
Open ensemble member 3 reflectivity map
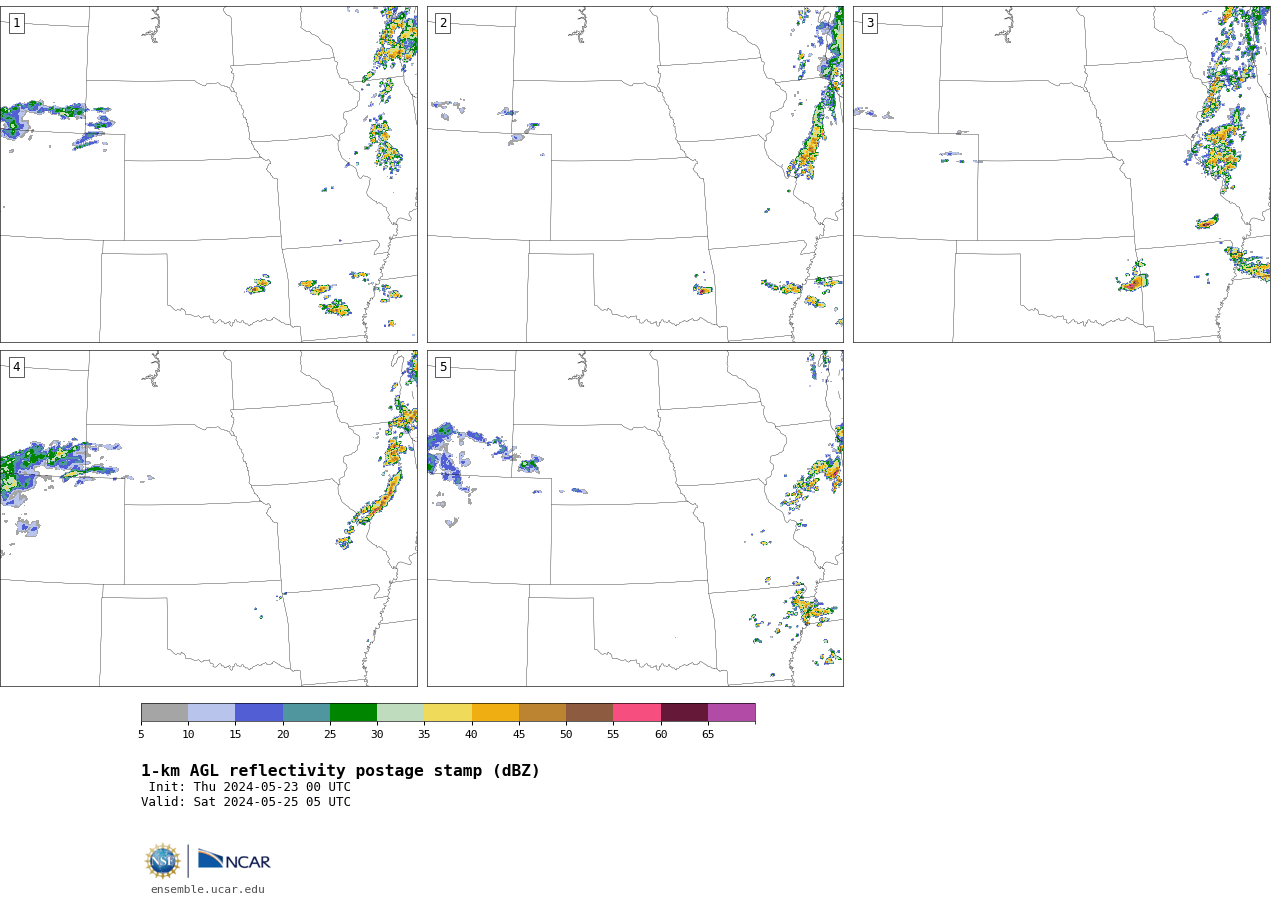click(x=1062, y=174)
